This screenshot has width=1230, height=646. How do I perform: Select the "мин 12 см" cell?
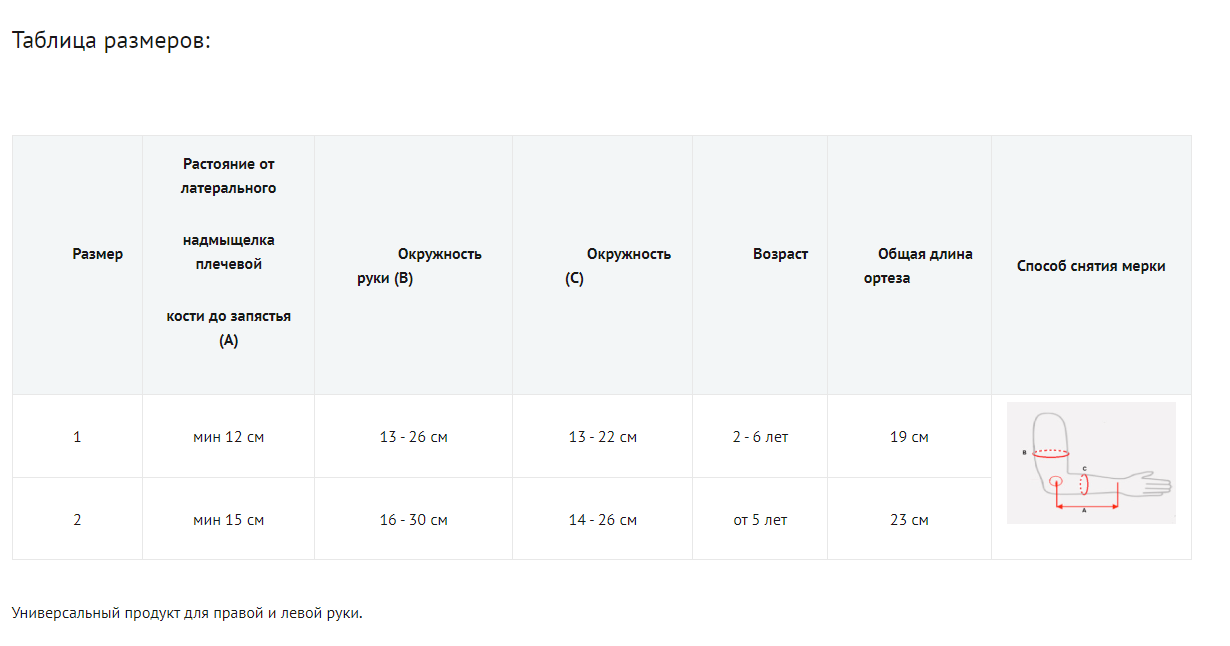click(228, 437)
